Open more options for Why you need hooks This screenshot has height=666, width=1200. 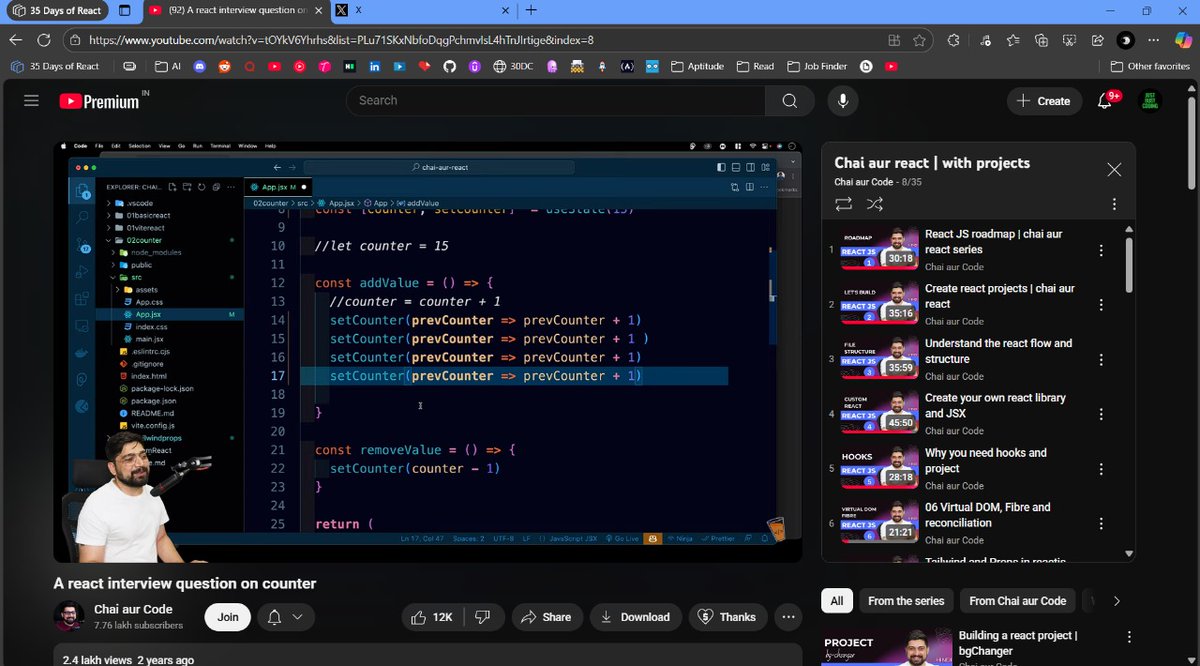(x=1101, y=468)
